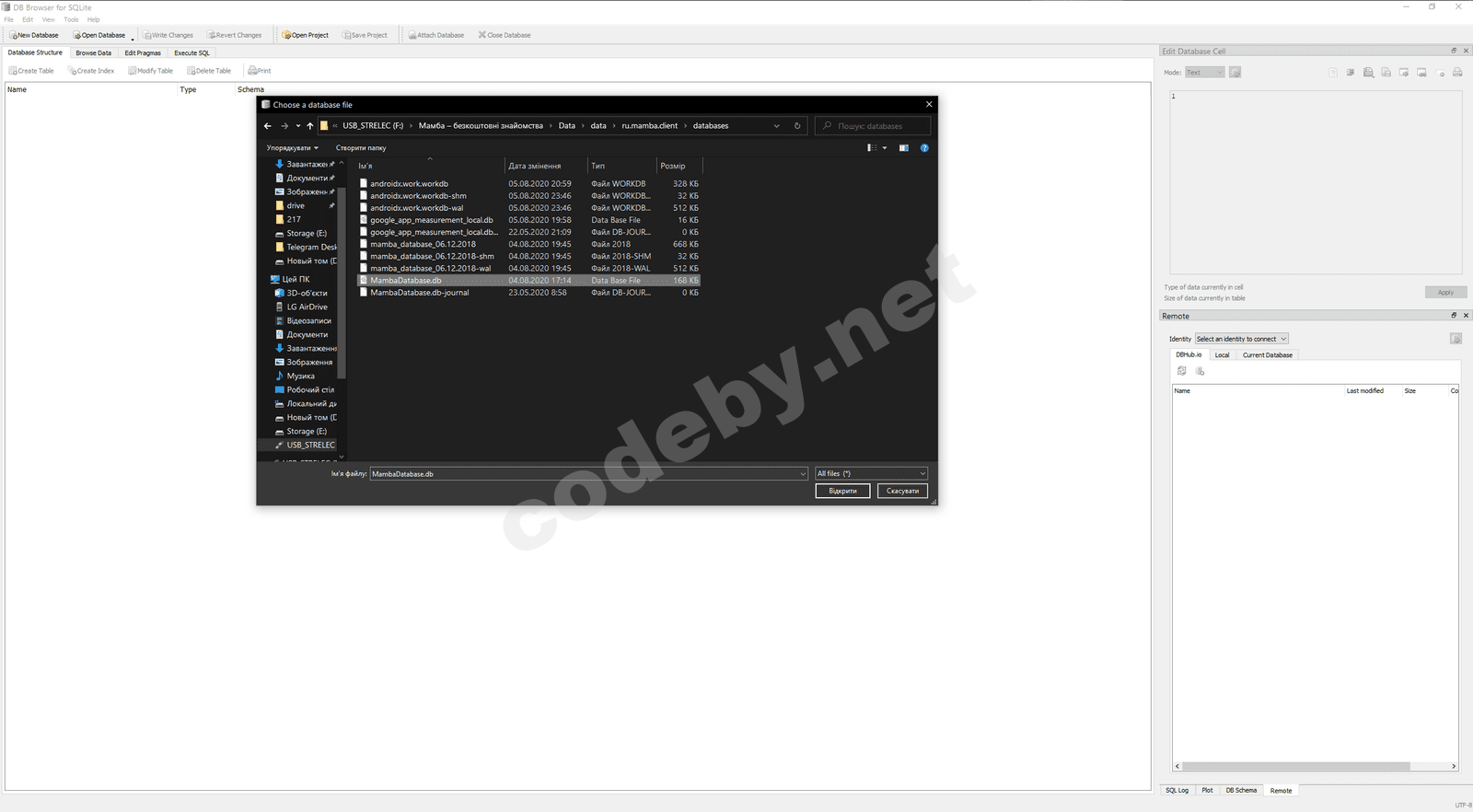
Task: Go up one folder level
Action: (x=310, y=126)
